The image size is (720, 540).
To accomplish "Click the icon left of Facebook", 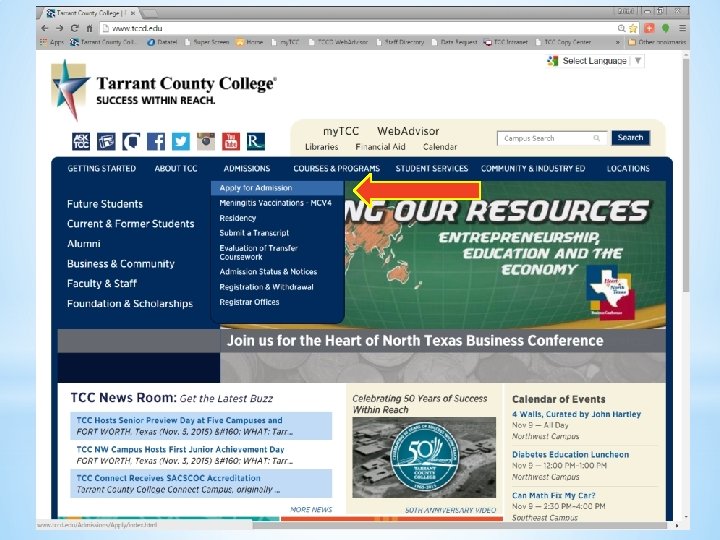I will 131,141.
